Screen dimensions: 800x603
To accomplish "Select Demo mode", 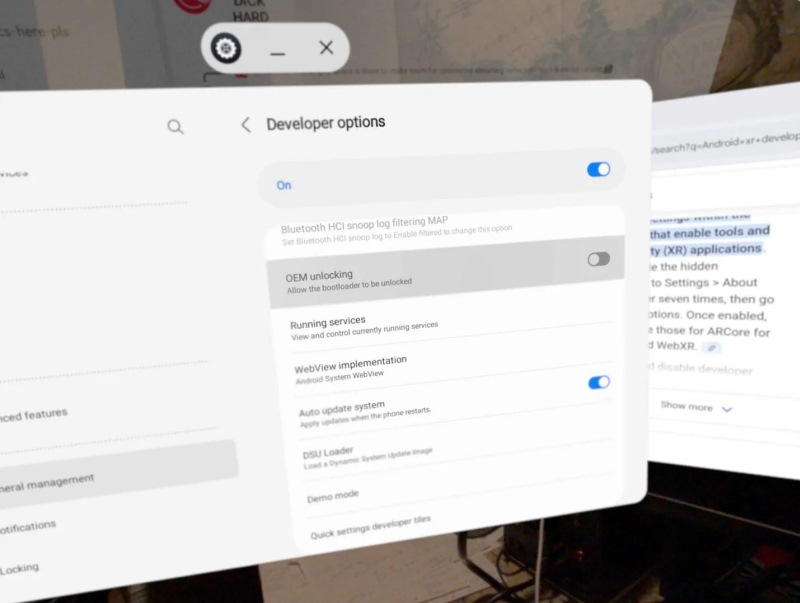I will tap(333, 495).
